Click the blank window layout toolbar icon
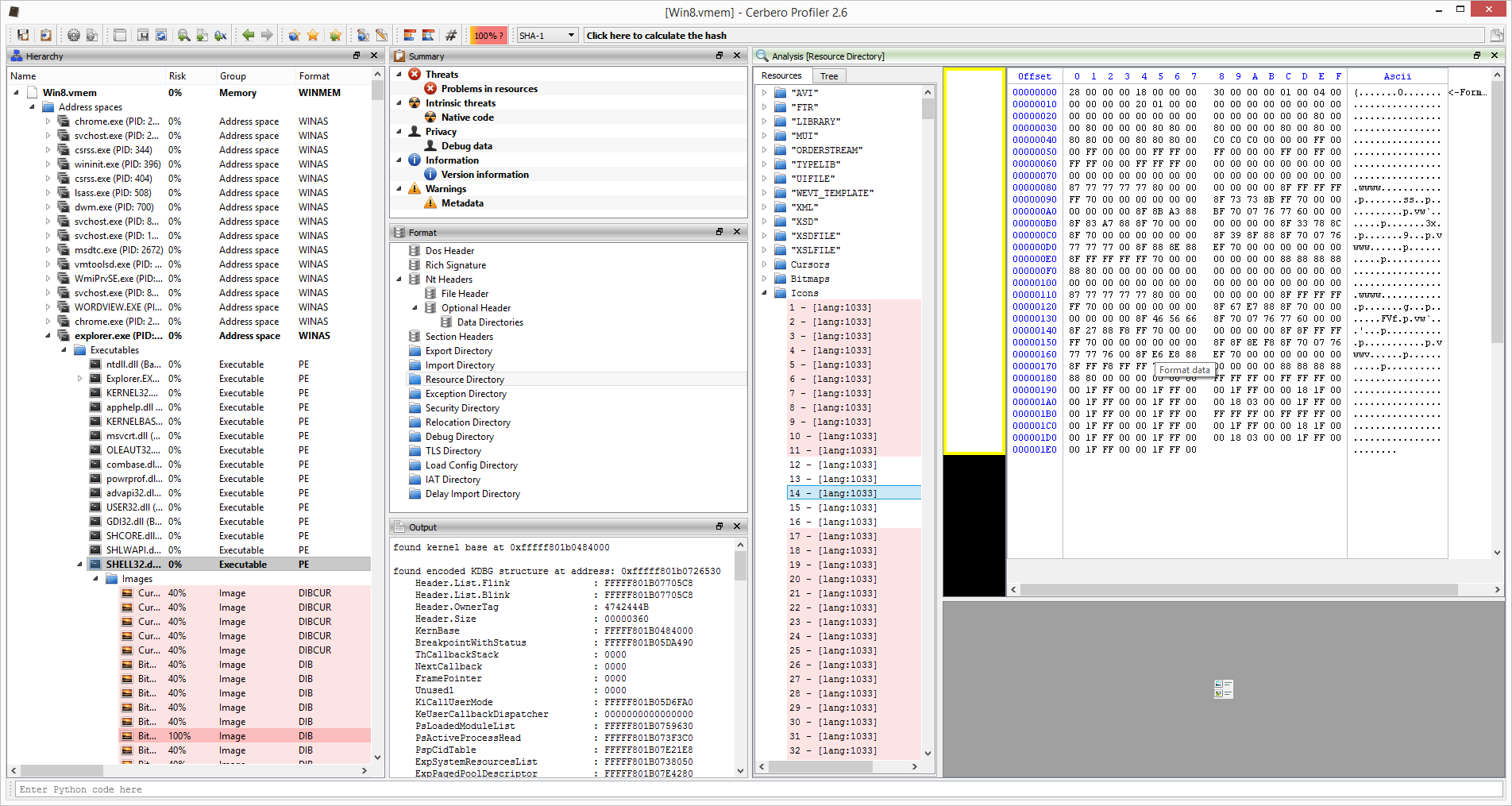 point(120,35)
